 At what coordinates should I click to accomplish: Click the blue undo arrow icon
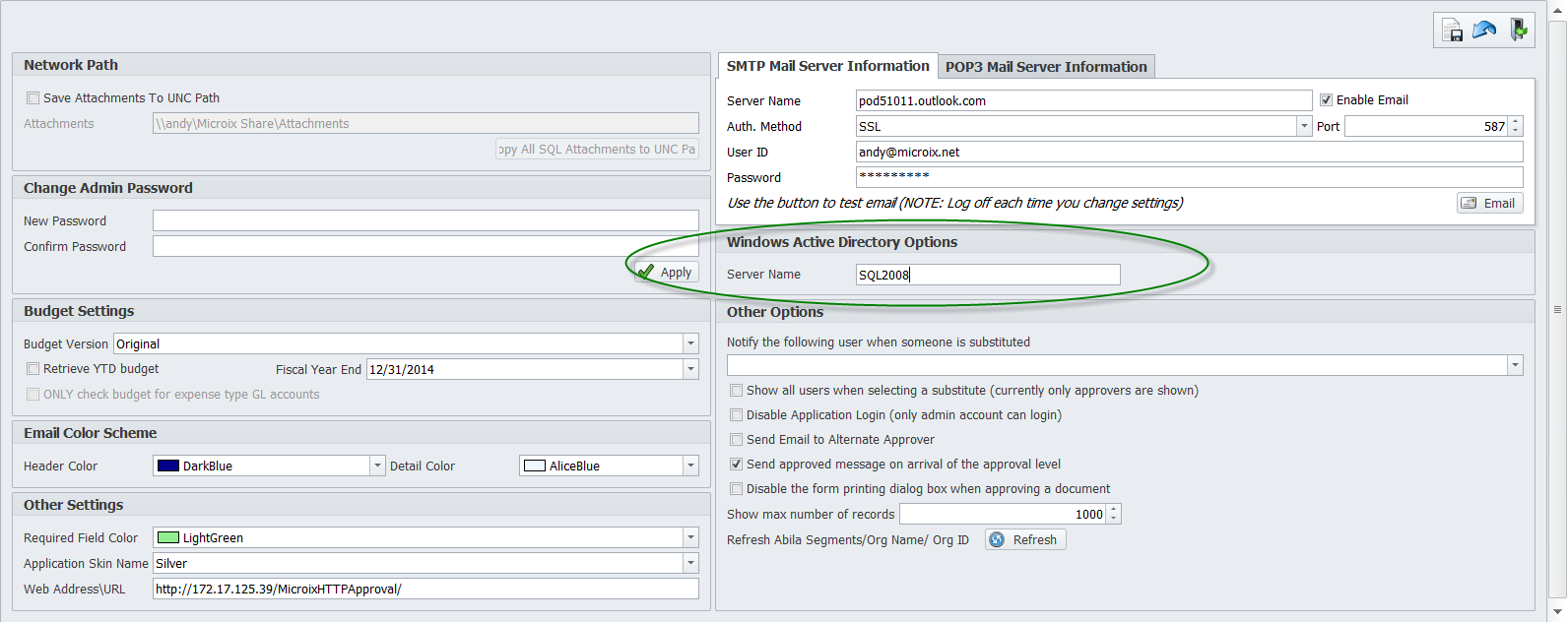[x=1484, y=31]
